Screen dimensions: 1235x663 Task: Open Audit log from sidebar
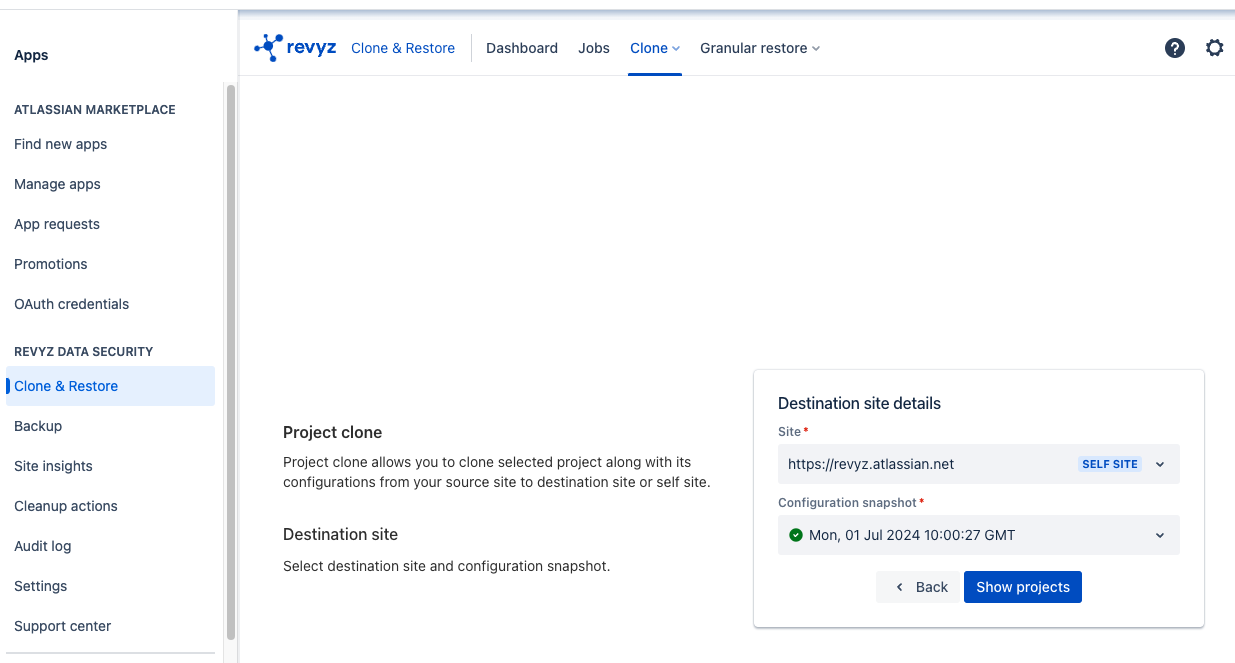tap(42, 546)
